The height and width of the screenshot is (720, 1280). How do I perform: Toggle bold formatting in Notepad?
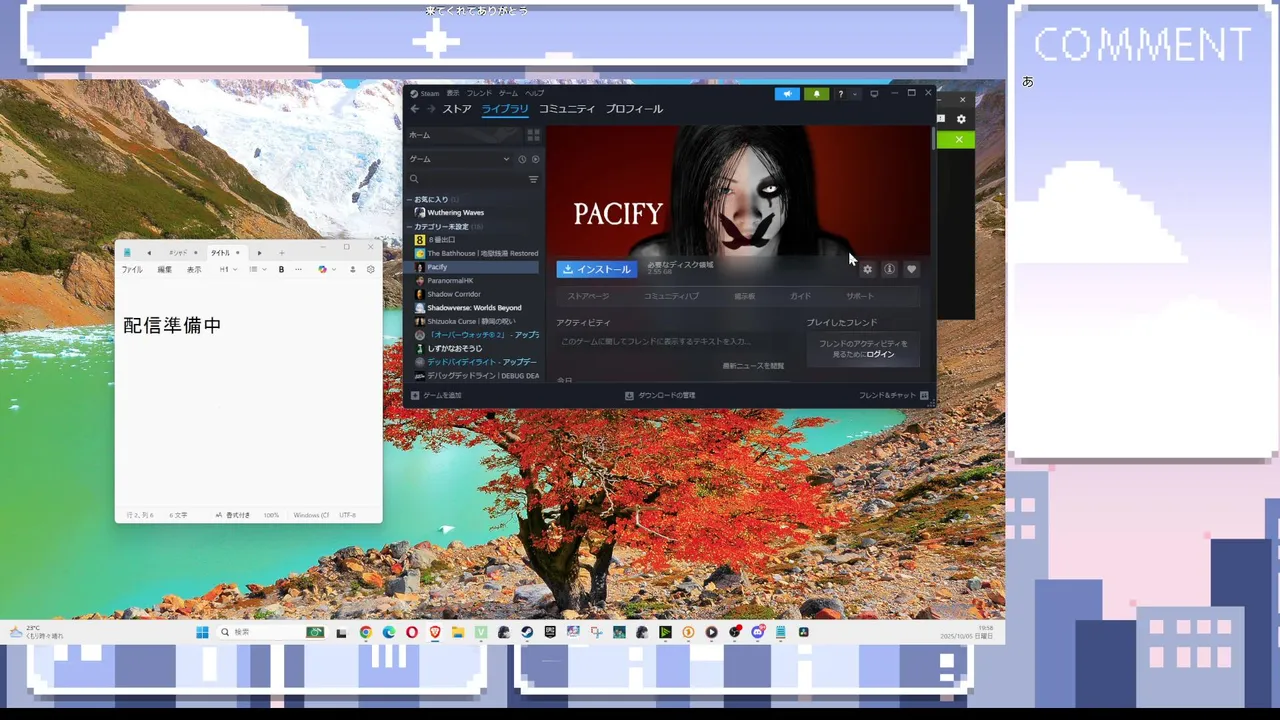pyautogui.click(x=281, y=269)
